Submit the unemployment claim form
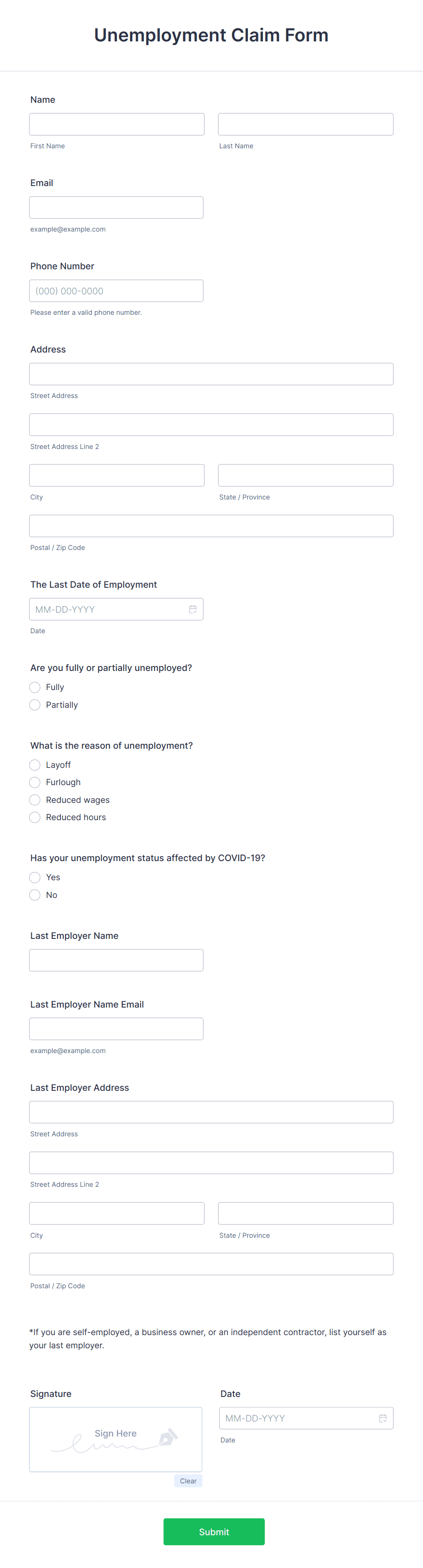The image size is (423, 1568). click(x=214, y=1532)
